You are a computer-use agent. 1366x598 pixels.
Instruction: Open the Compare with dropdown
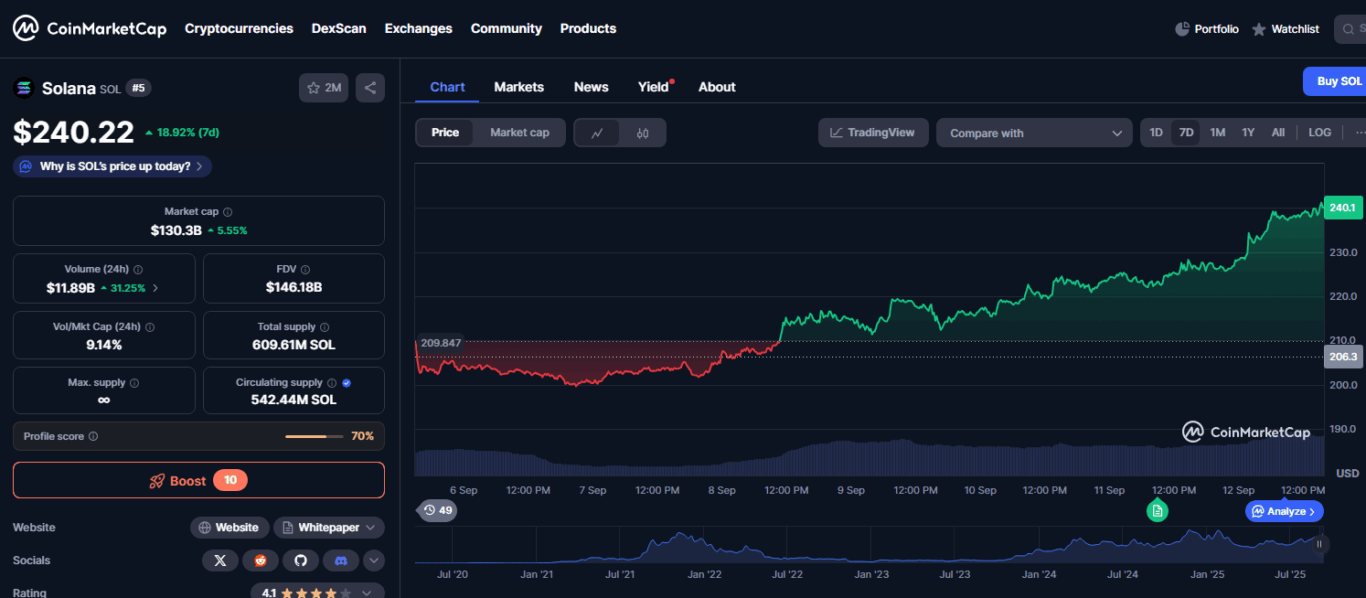click(1034, 133)
